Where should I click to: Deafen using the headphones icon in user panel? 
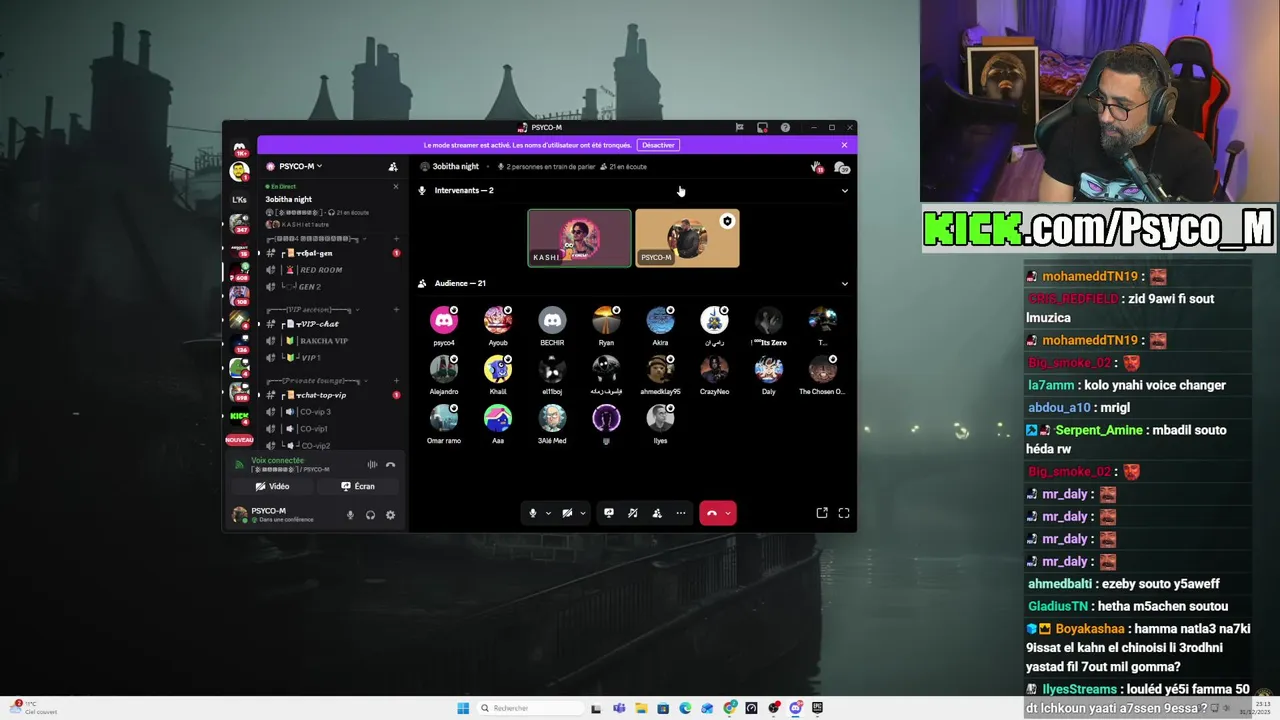point(370,515)
